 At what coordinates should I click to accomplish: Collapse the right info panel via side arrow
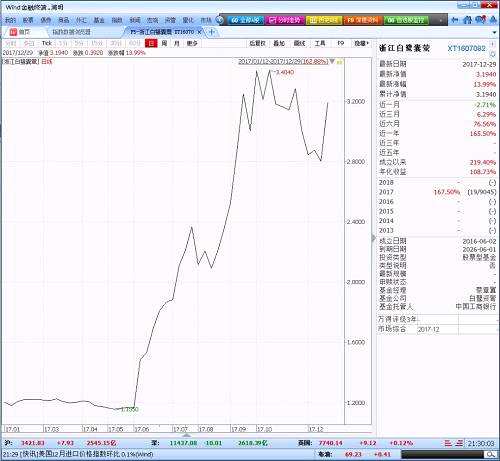(x=373, y=237)
